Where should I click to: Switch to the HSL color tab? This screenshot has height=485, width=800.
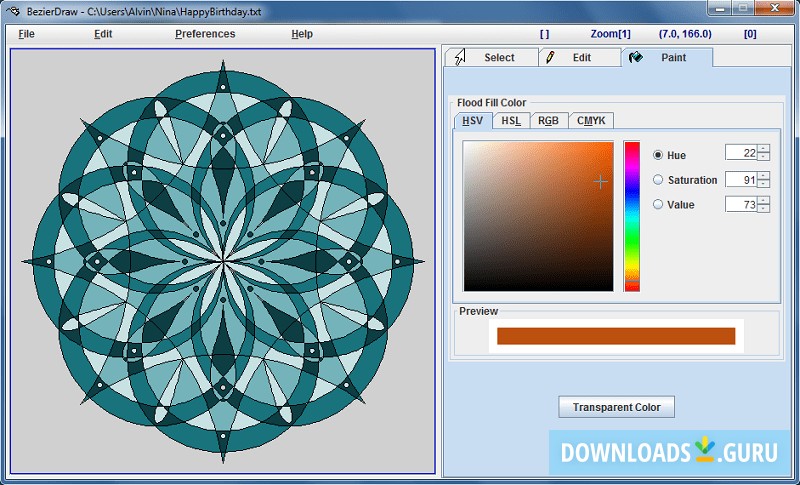pos(511,121)
